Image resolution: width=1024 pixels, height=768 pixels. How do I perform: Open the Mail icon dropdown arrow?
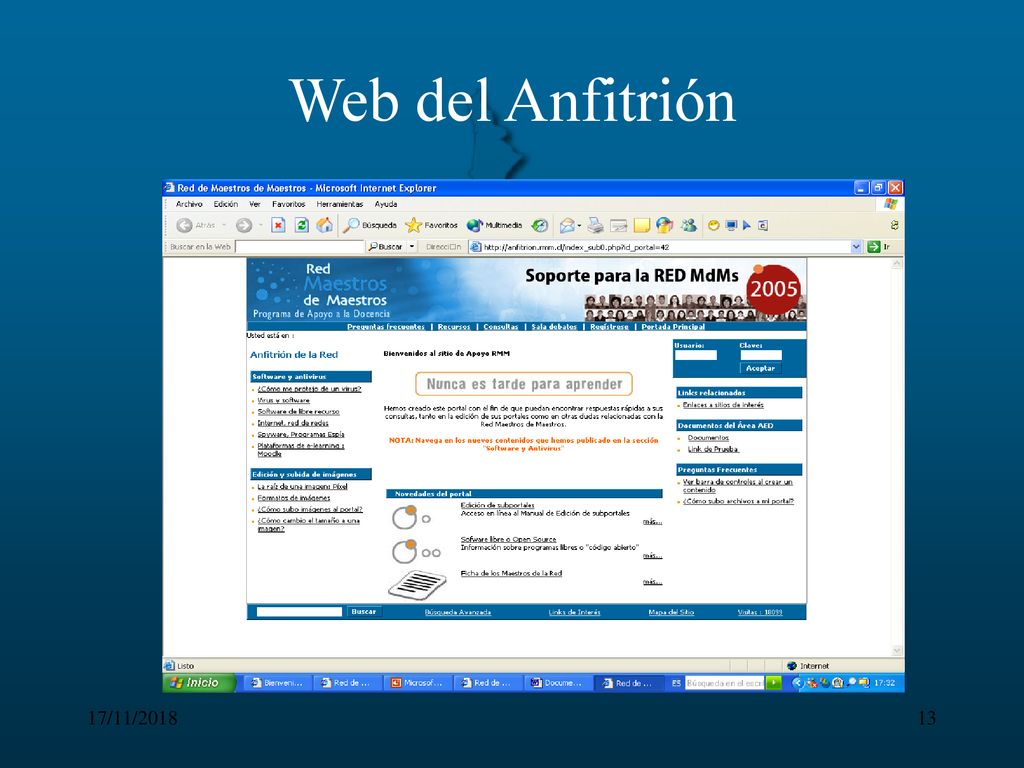coord(579,225)
